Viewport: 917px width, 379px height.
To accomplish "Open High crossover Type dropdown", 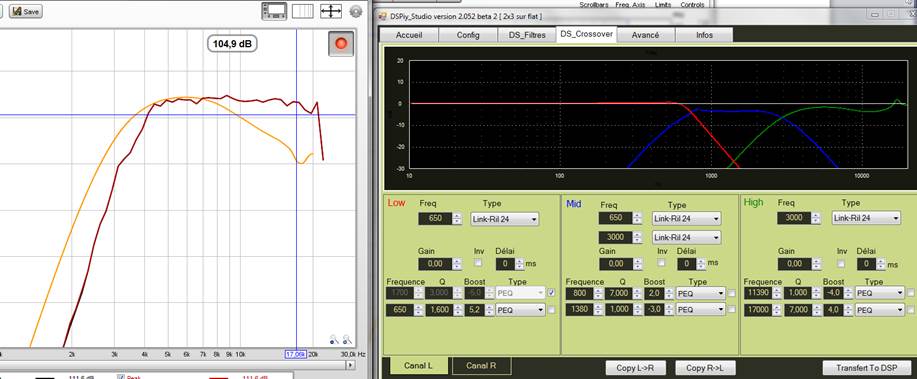I will pyautogui.click(x=866, y=218).
